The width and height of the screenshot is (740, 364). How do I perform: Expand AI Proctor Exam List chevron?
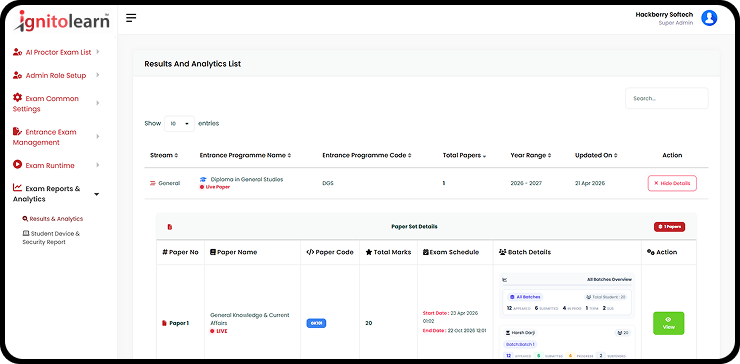pyautogui.click(x=98, y=51)
